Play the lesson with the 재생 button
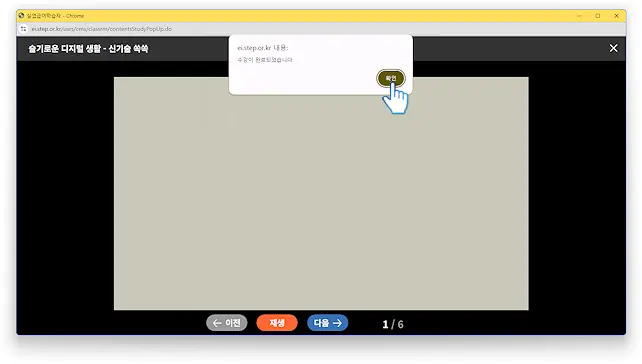The width and height of the screenshot is (642, 364). 277,323
